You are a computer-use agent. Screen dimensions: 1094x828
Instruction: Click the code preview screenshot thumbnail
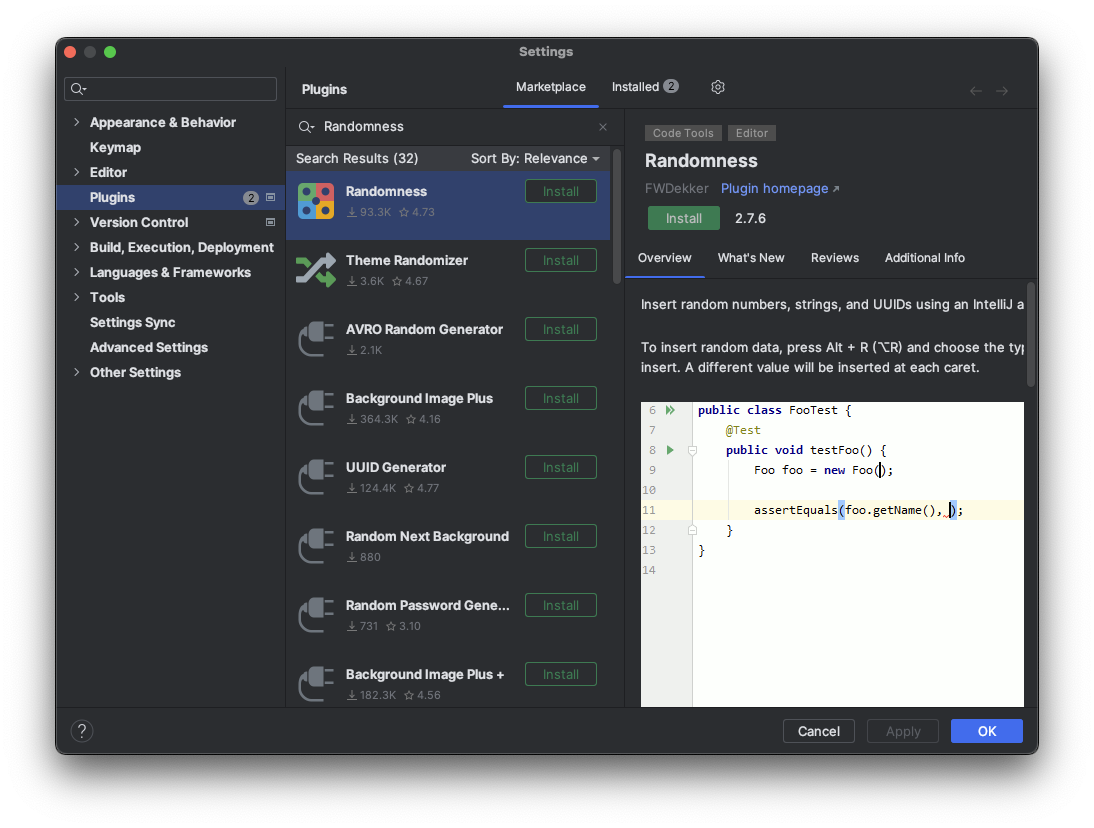(x=832, y=555)
